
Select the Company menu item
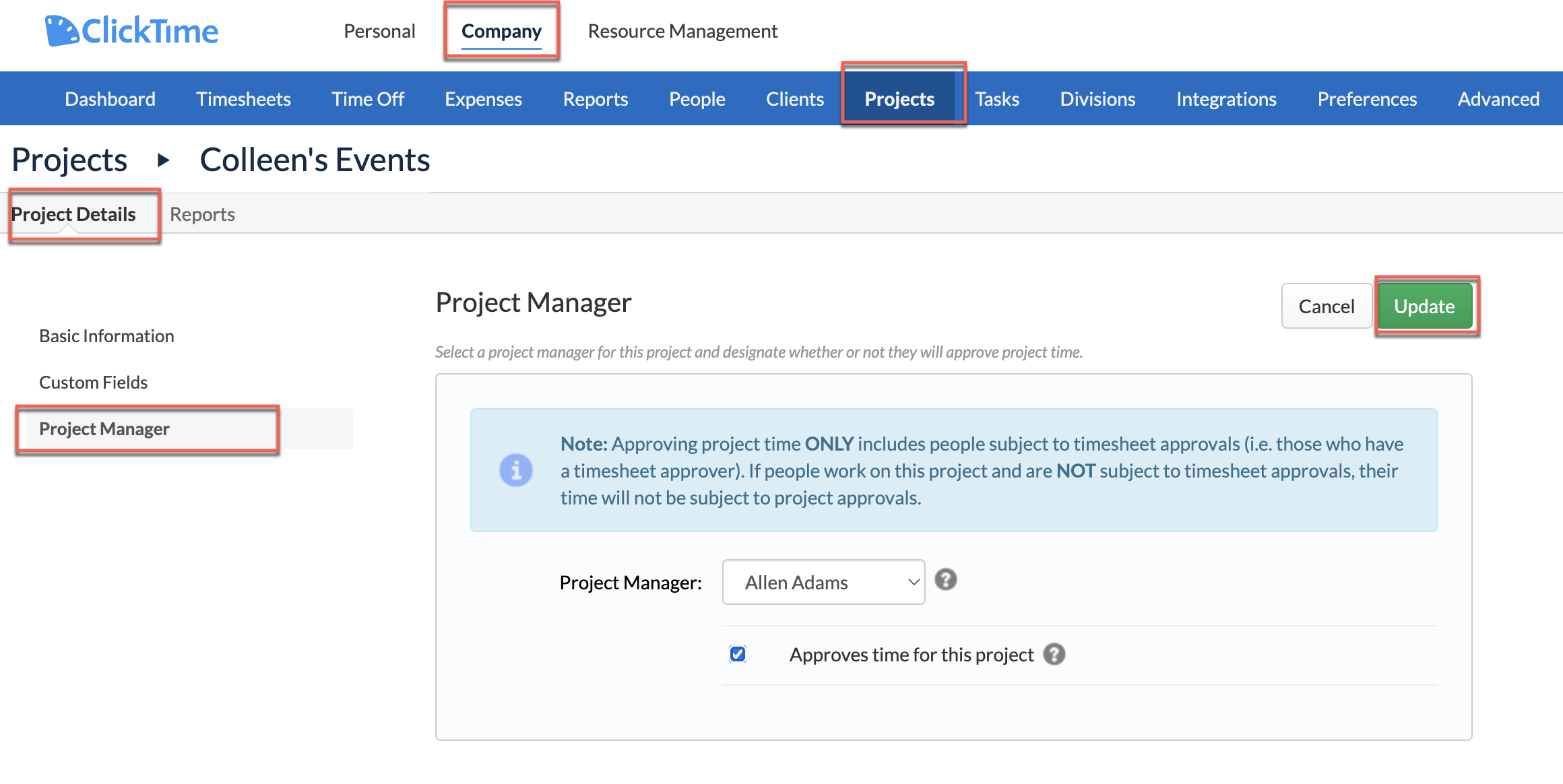coord(501,30)
